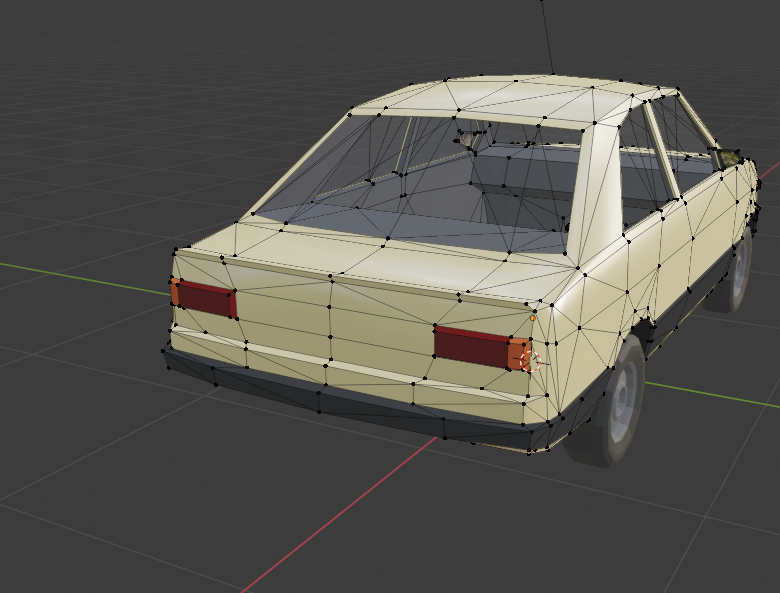
Task: Click the 3D cursor beside right tail light
Action: 530,361
